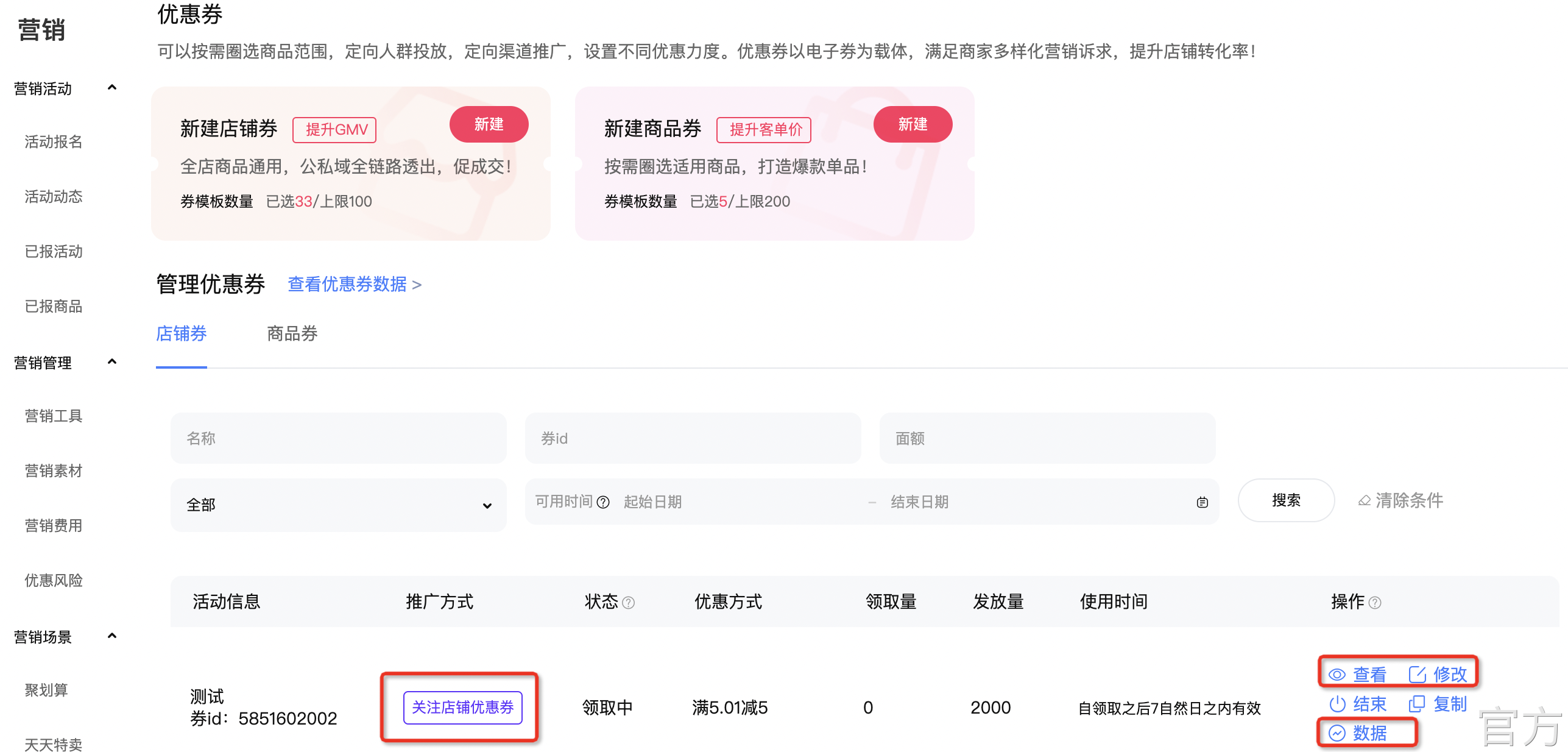Open 已报活动 in sidebar
The height and width of the screenshot is (752, 1568).
pyautogui.click(x=54, y=252)
